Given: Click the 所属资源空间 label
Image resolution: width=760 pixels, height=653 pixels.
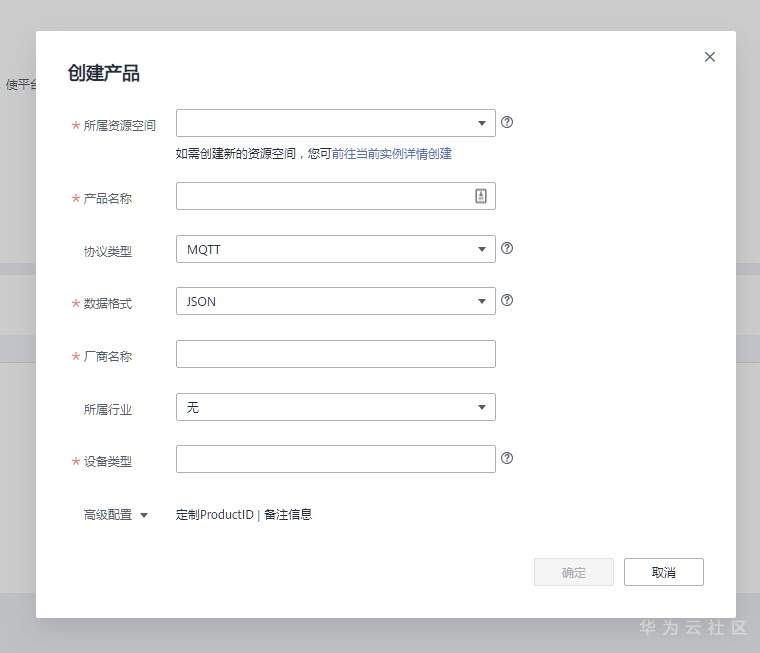Looking at the screenshot, I should tap(120, 126).
